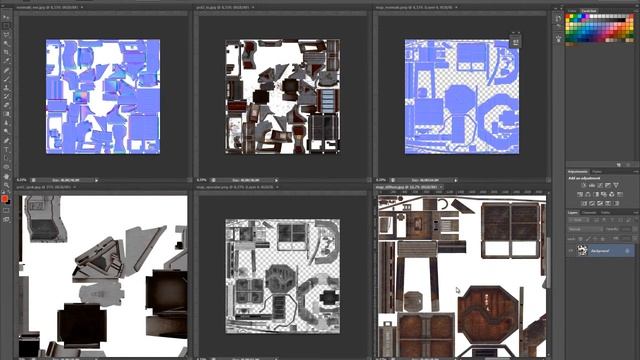Select the Brush tool
The image size is (640, 360).
click(6, 79)
